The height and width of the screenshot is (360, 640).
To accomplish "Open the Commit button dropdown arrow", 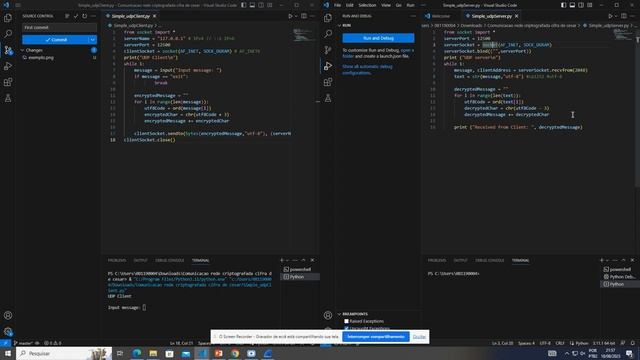I will point(93,40).
